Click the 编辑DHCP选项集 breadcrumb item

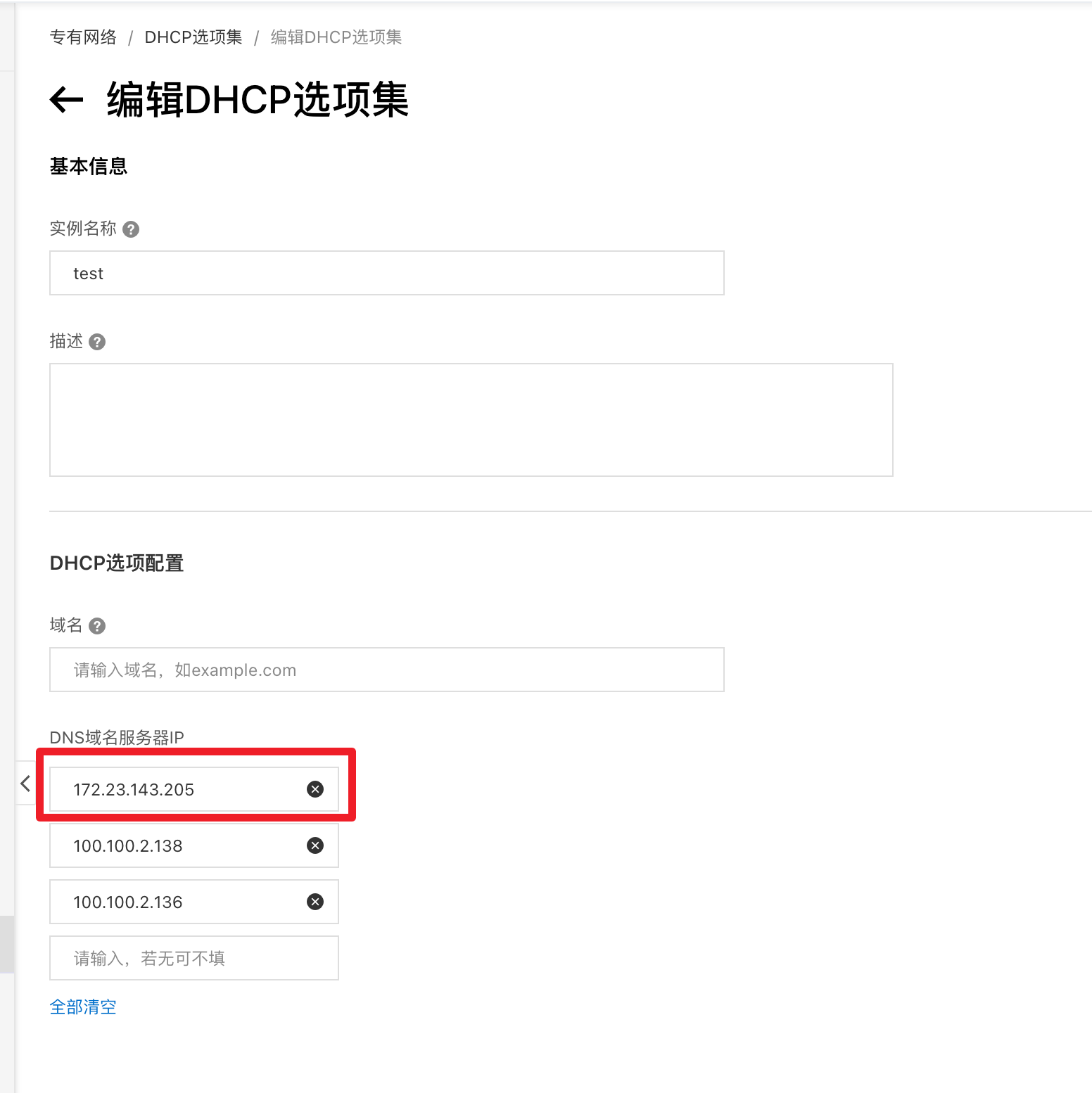336,37
